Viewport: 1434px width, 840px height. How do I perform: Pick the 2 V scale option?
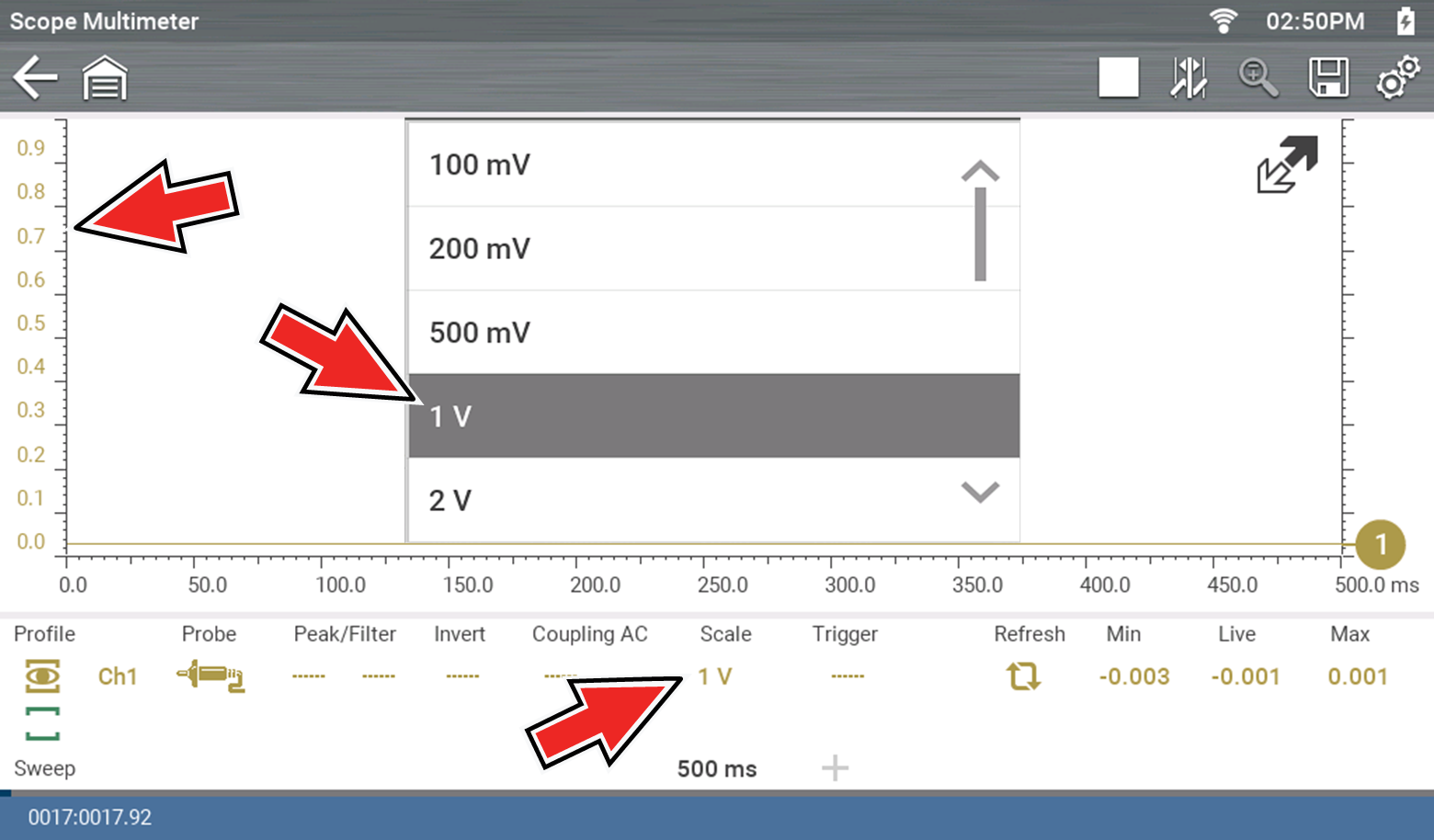pos(680,500)
